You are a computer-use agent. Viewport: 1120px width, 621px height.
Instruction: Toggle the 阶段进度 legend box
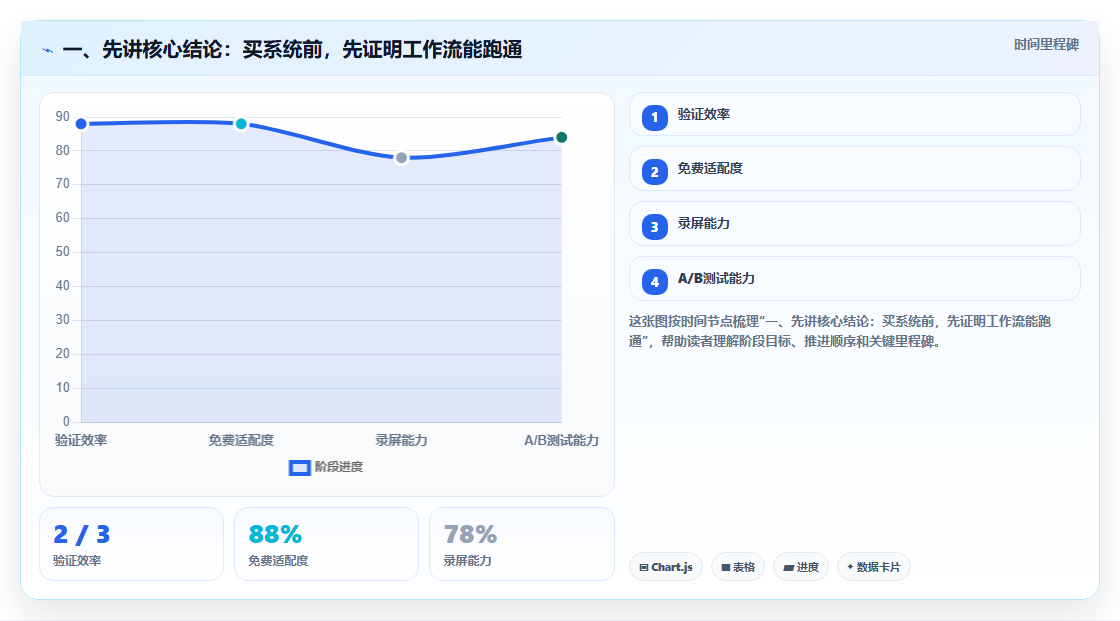tap(299, 468)
